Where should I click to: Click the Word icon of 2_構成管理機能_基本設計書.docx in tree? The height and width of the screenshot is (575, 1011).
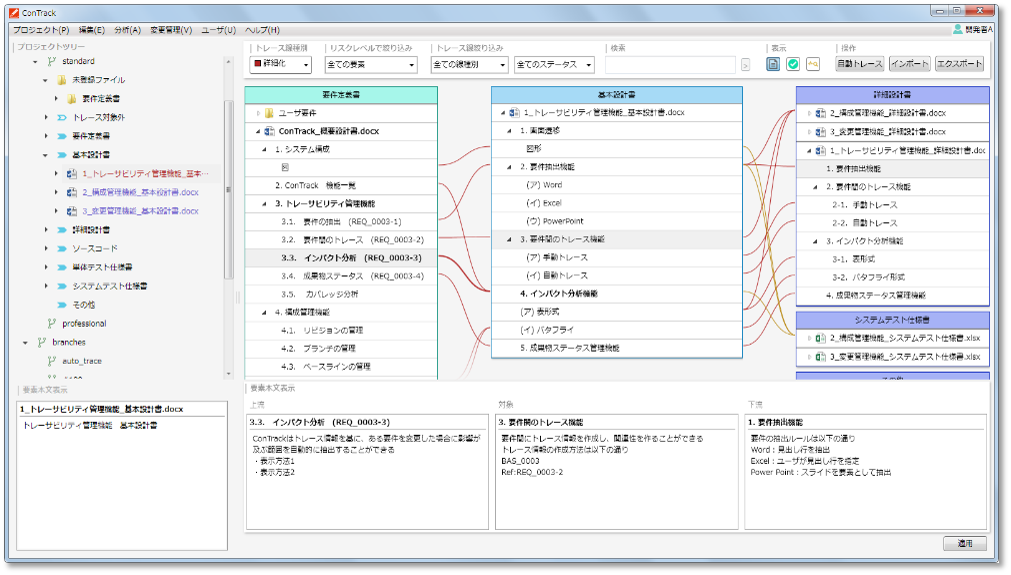point(72,192)
